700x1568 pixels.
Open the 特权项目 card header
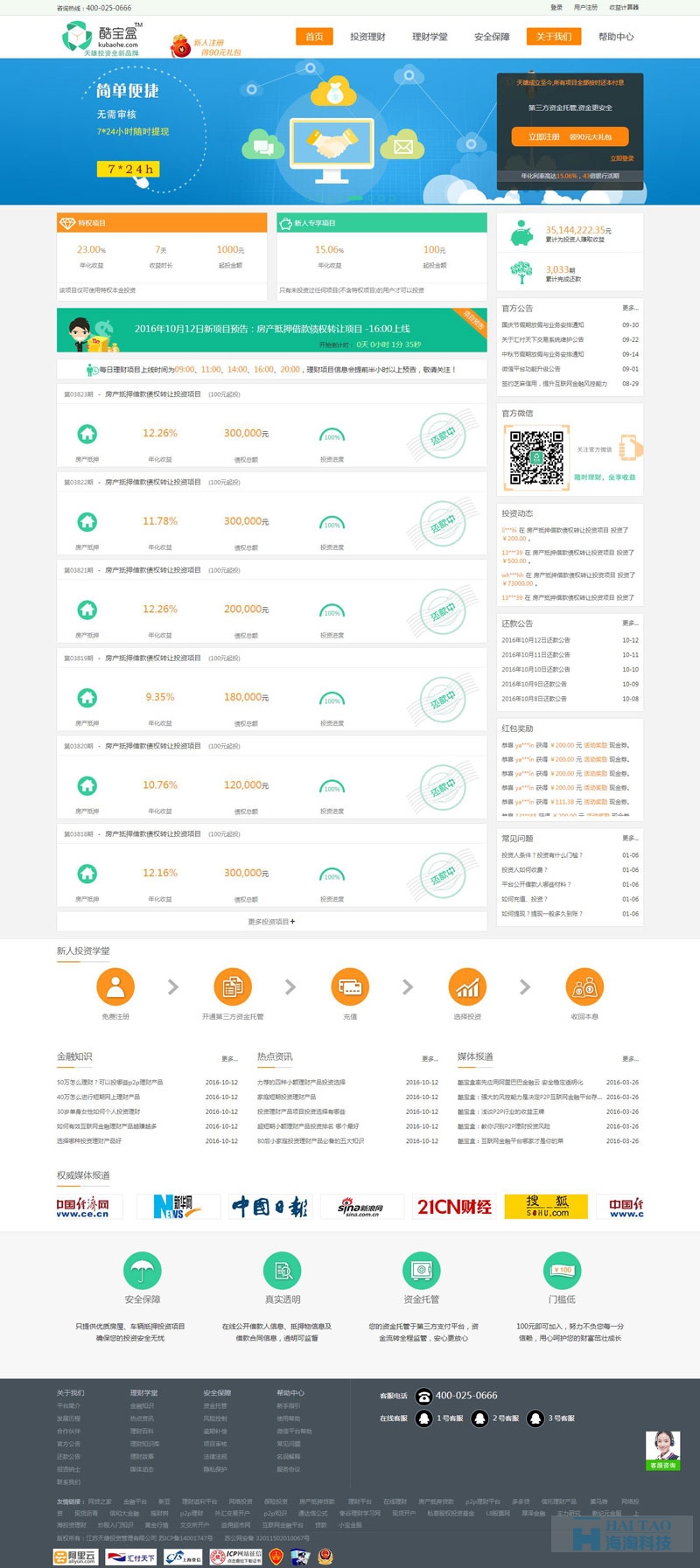pos(162,223)
